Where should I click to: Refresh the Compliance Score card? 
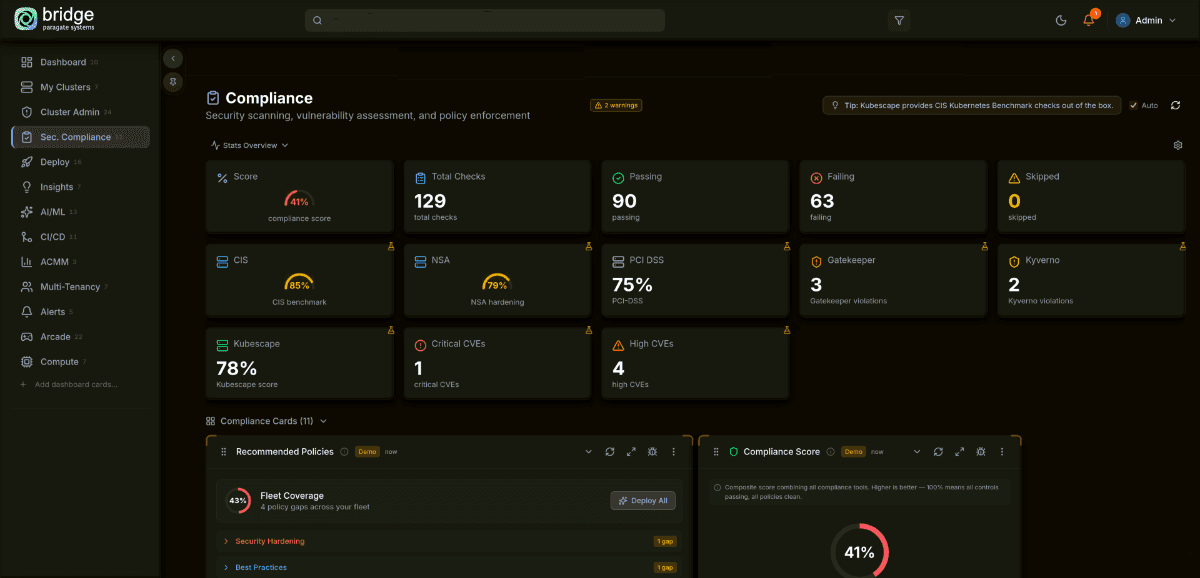coord(938,452)
